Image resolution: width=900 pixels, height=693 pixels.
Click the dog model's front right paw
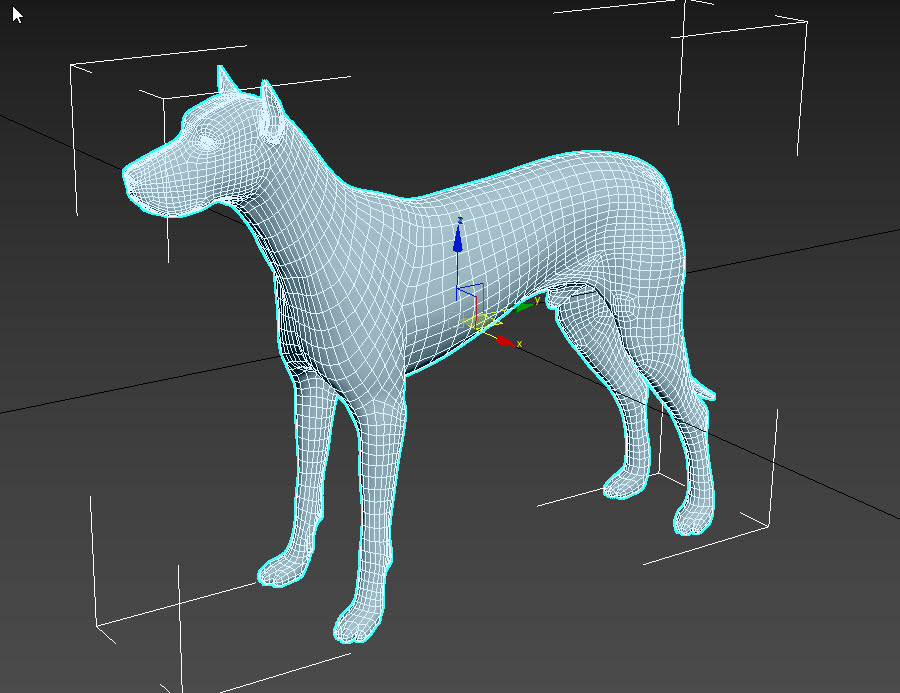pos(280,571)
